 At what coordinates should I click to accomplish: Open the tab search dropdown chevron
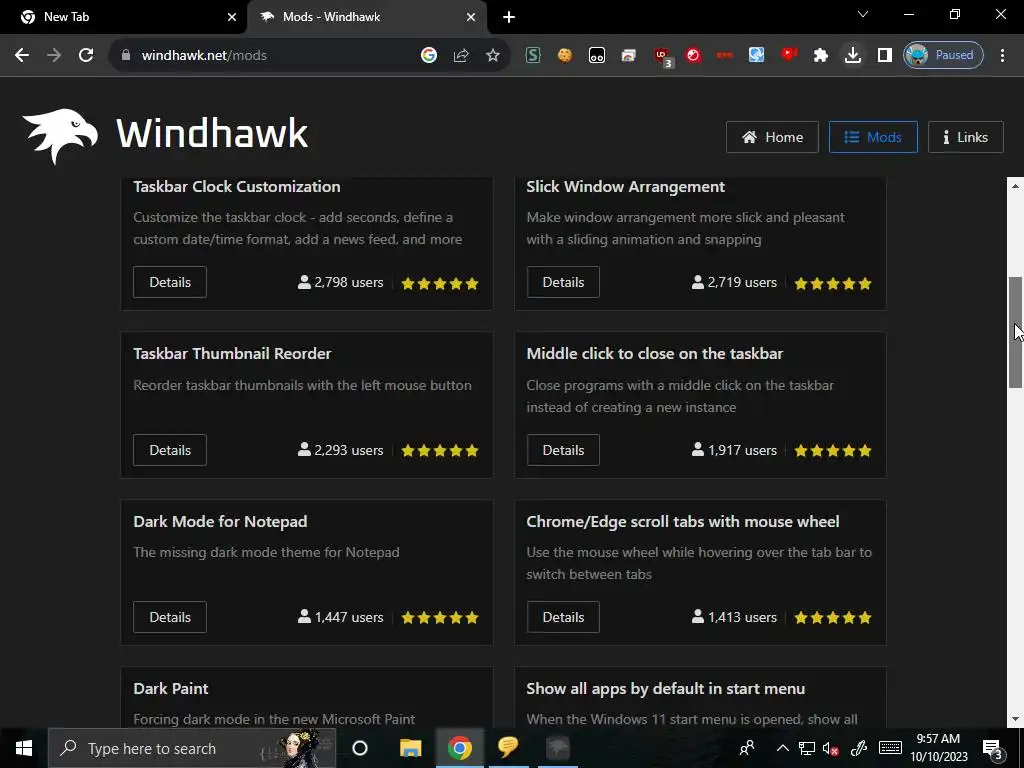863,14
